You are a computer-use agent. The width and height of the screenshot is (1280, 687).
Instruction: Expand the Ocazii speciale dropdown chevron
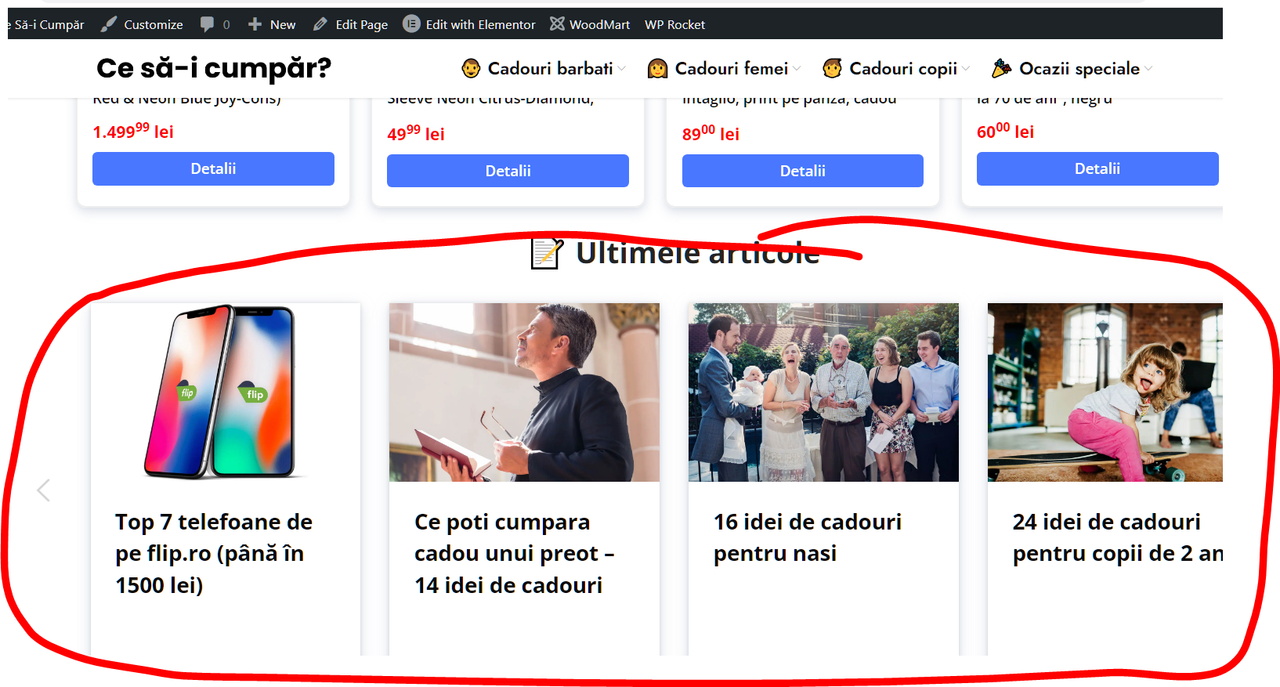[1148, 69]
